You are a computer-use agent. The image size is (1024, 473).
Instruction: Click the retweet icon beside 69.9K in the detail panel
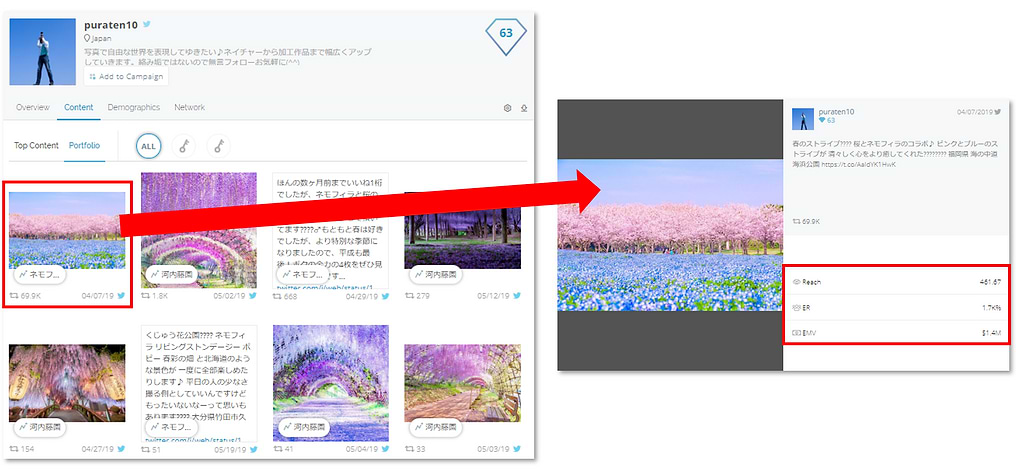pyautogui.click(x=796, y=222)
